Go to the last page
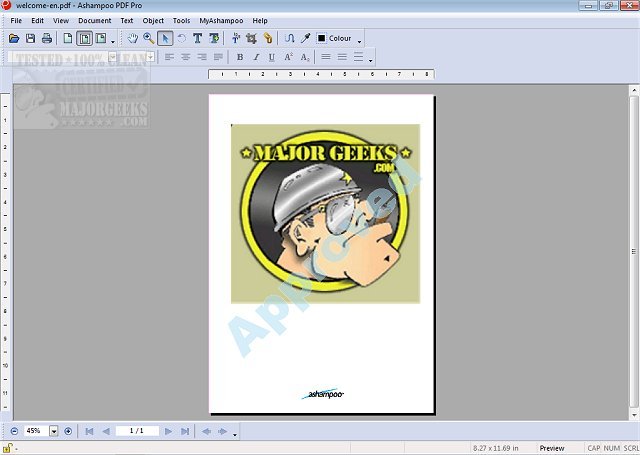Screen dimensions: 640x455 (x=185, y=431)
